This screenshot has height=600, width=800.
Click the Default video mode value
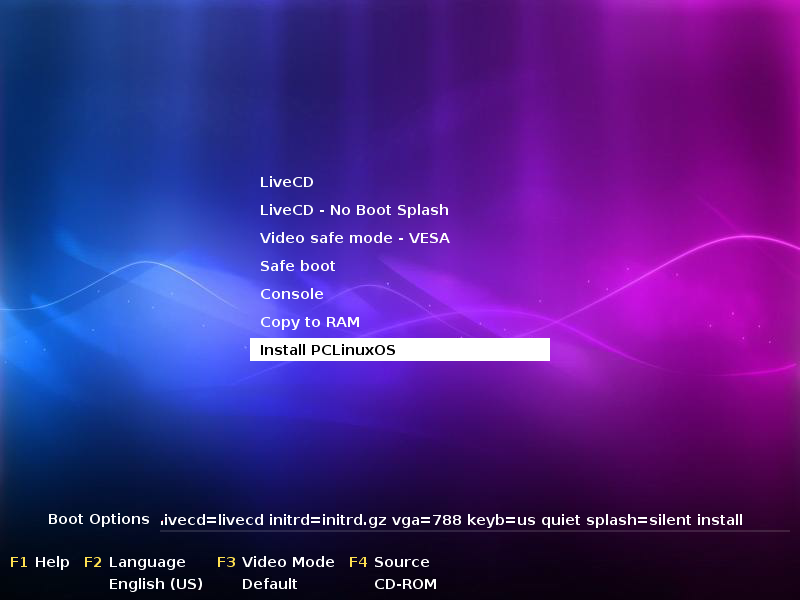click(x=269, y=584)
